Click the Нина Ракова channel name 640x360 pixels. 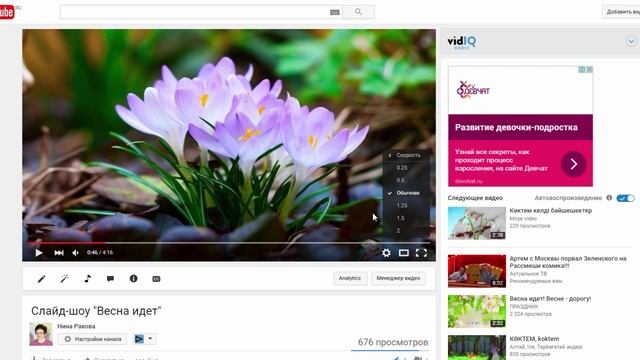(76, 326)
